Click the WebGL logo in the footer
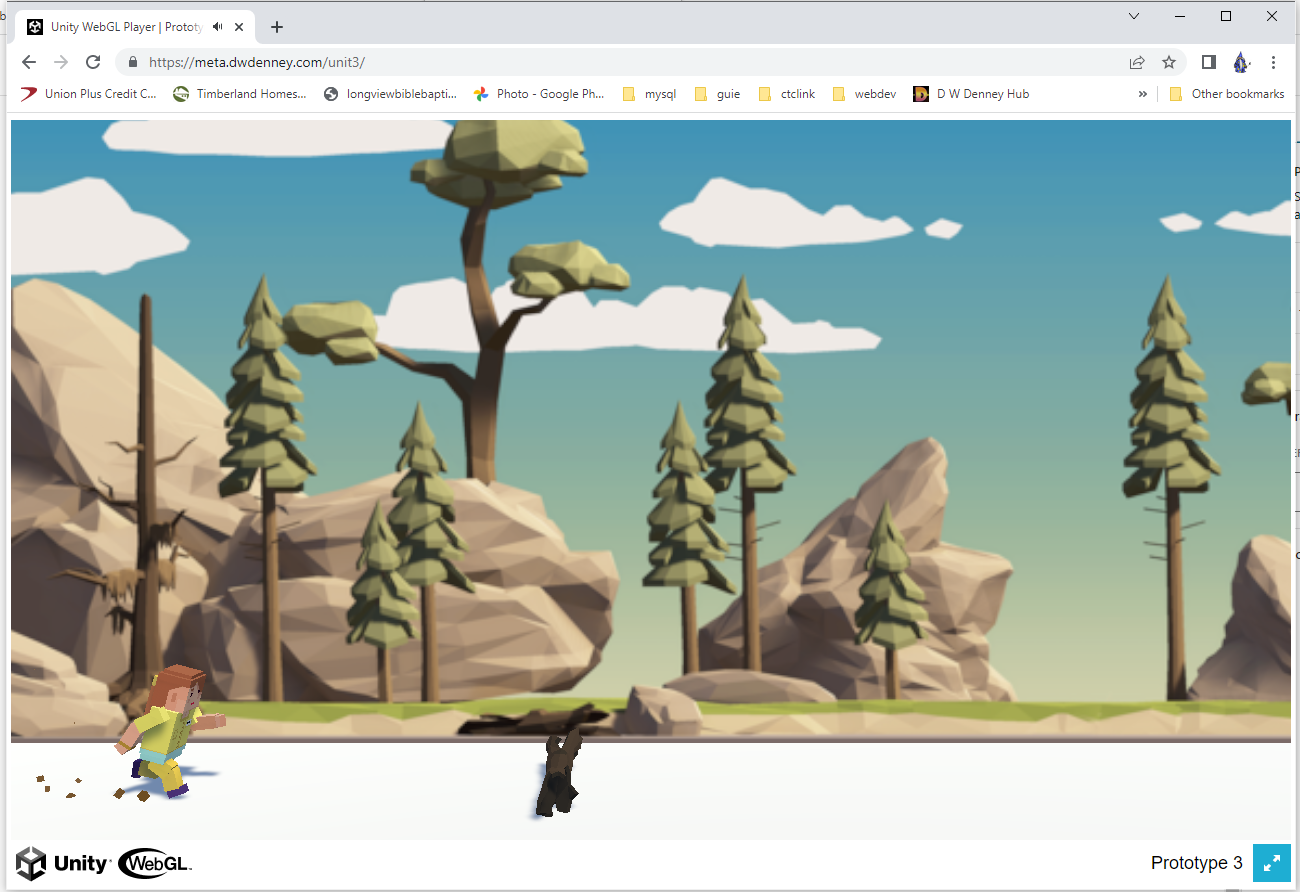The image size is (1300, 892). click(155, 864)
